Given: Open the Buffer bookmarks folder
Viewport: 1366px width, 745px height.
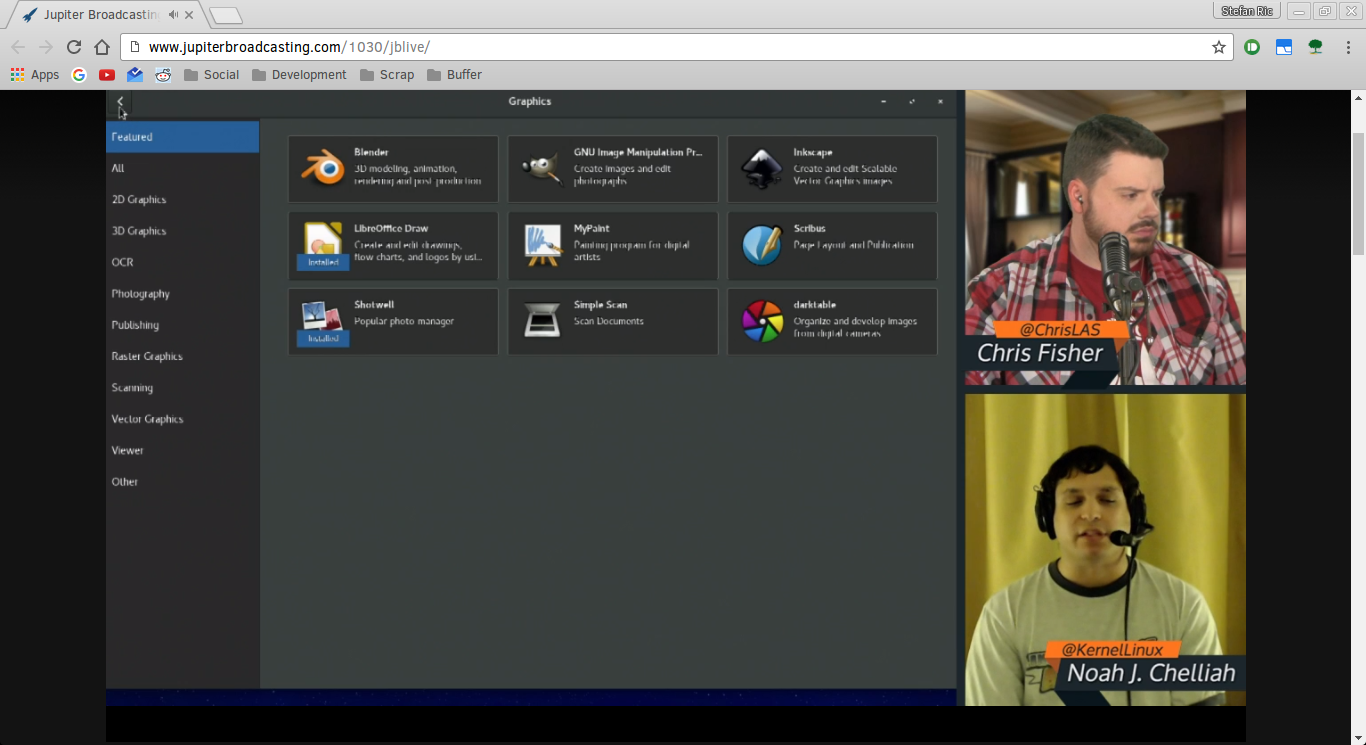Looking at the screenshot, I should 454,75.
